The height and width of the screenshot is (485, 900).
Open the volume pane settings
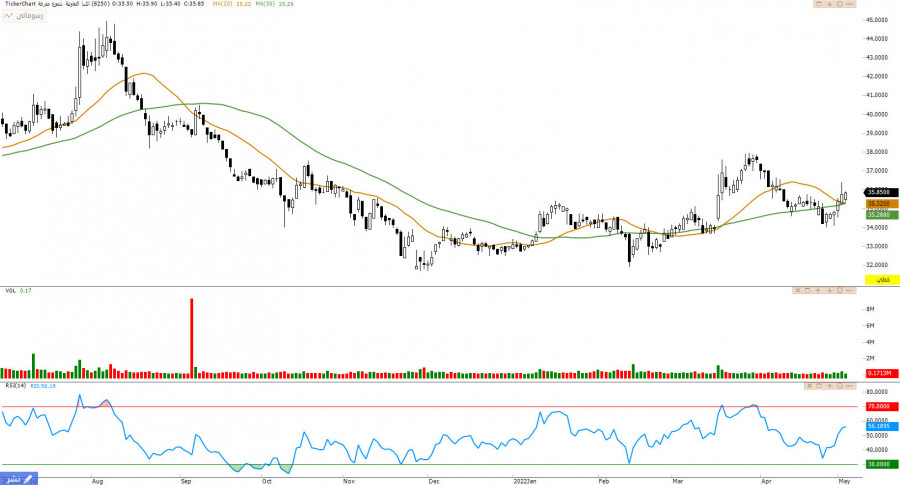click(842, 291)
